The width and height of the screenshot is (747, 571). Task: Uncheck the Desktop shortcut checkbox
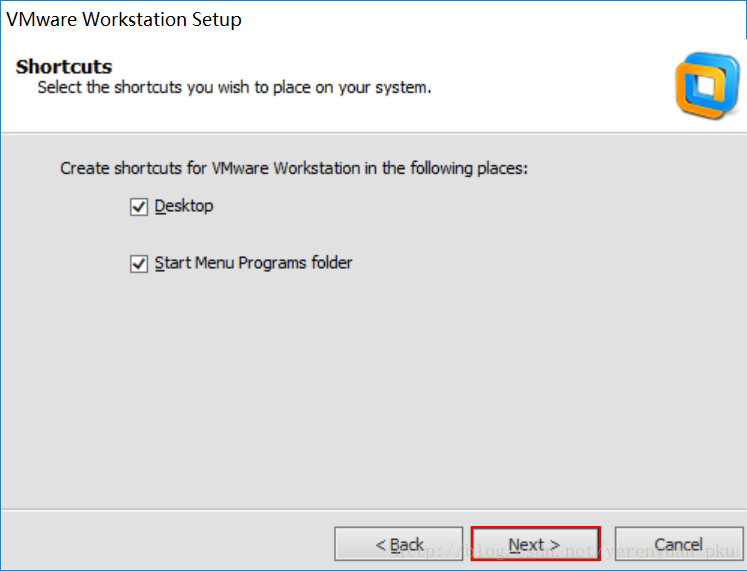coord(139,207)
